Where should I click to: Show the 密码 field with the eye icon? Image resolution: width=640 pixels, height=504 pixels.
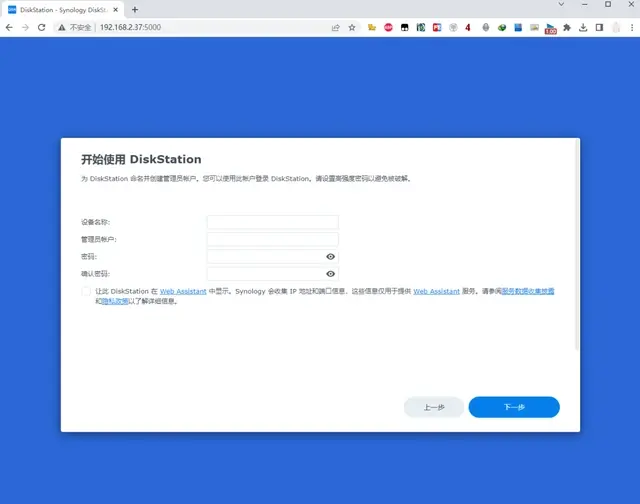(x=331, y=257)
